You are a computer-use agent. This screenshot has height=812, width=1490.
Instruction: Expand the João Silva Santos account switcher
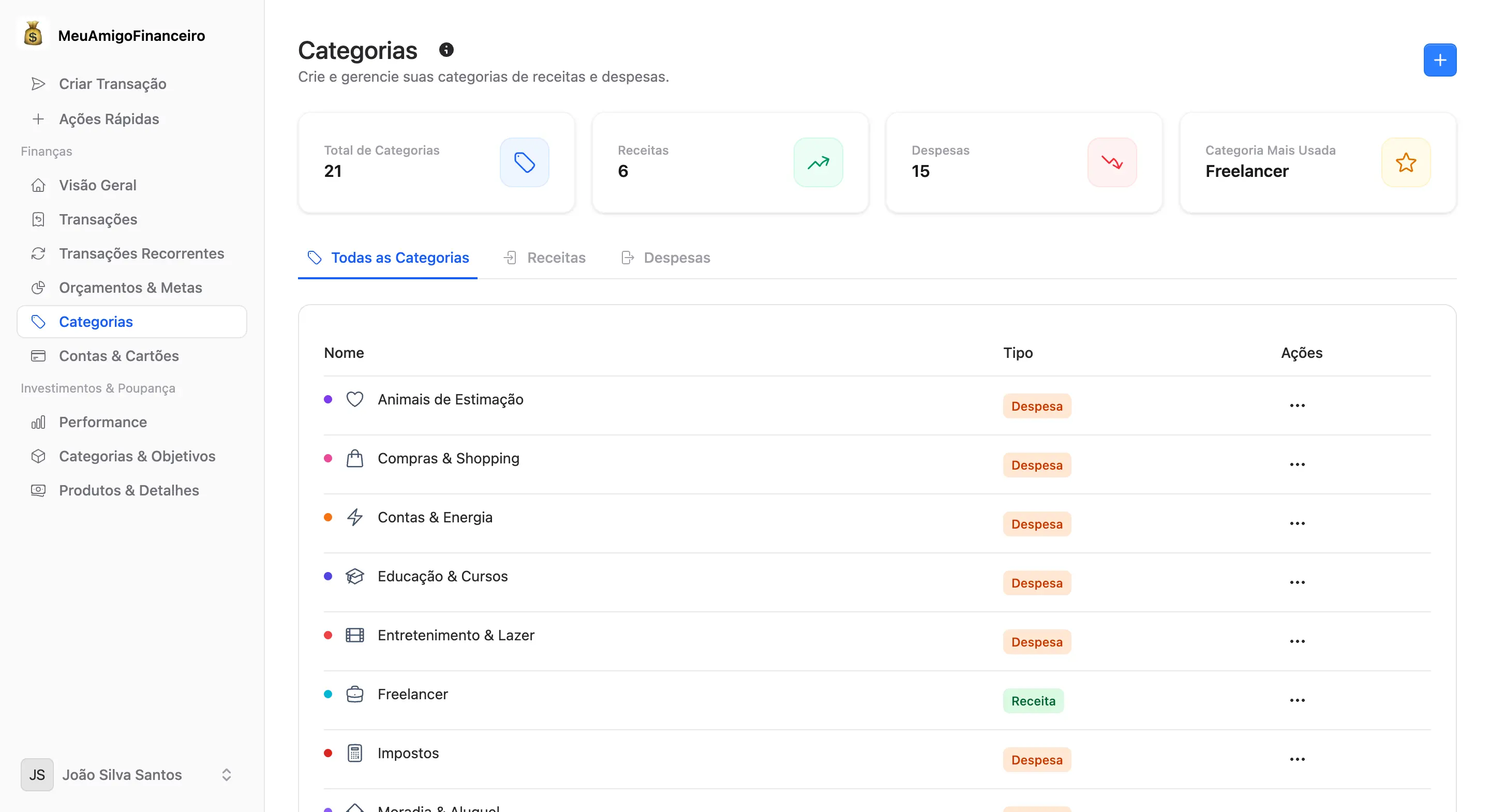coord(226,775)
